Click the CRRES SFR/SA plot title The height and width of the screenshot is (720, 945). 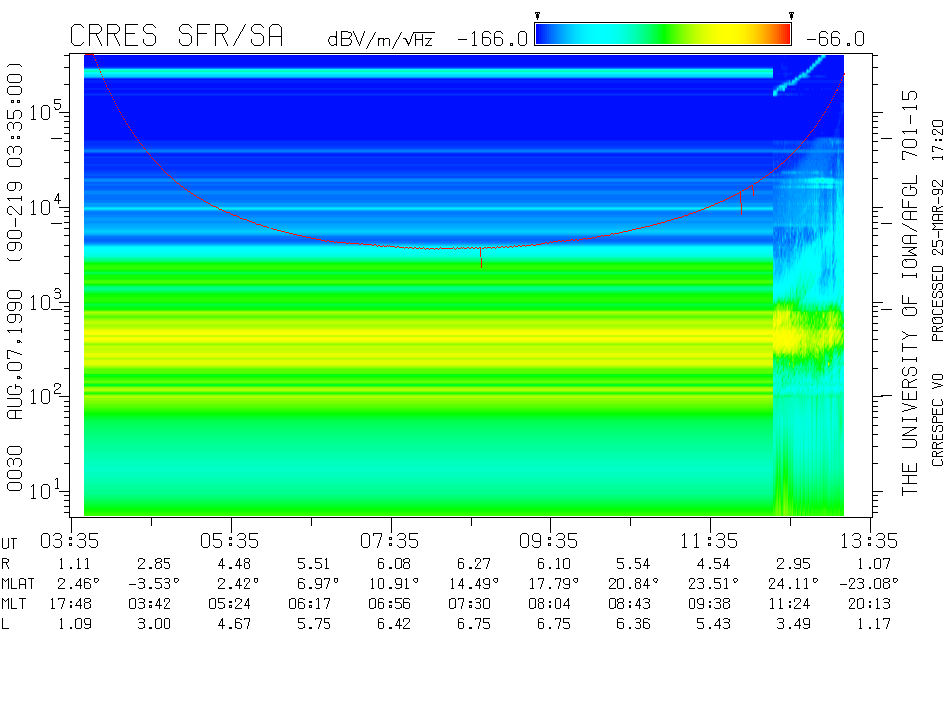(176, 37)
